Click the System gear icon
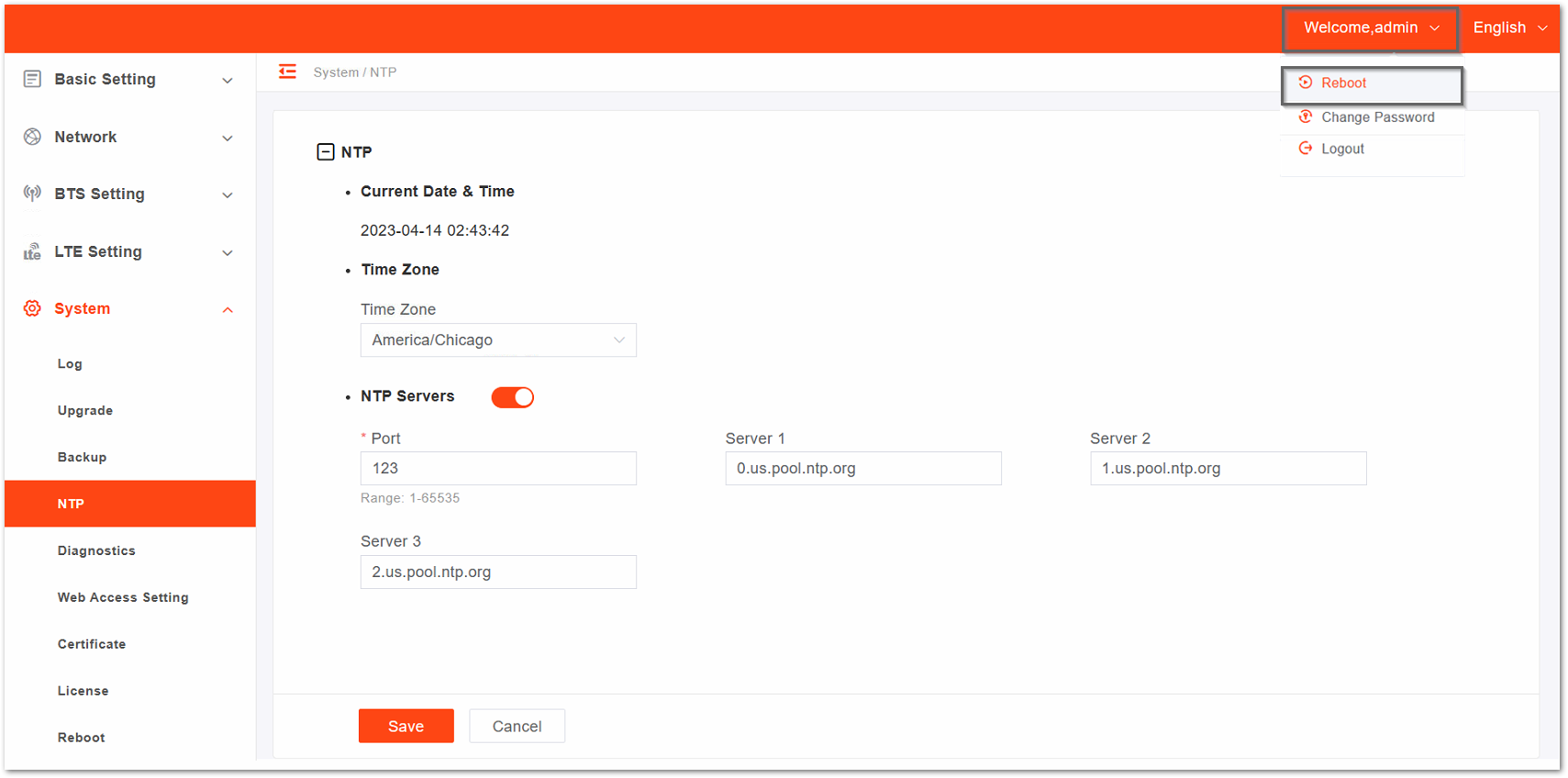Screen dimensions: 1568x778 coord(32,308)
